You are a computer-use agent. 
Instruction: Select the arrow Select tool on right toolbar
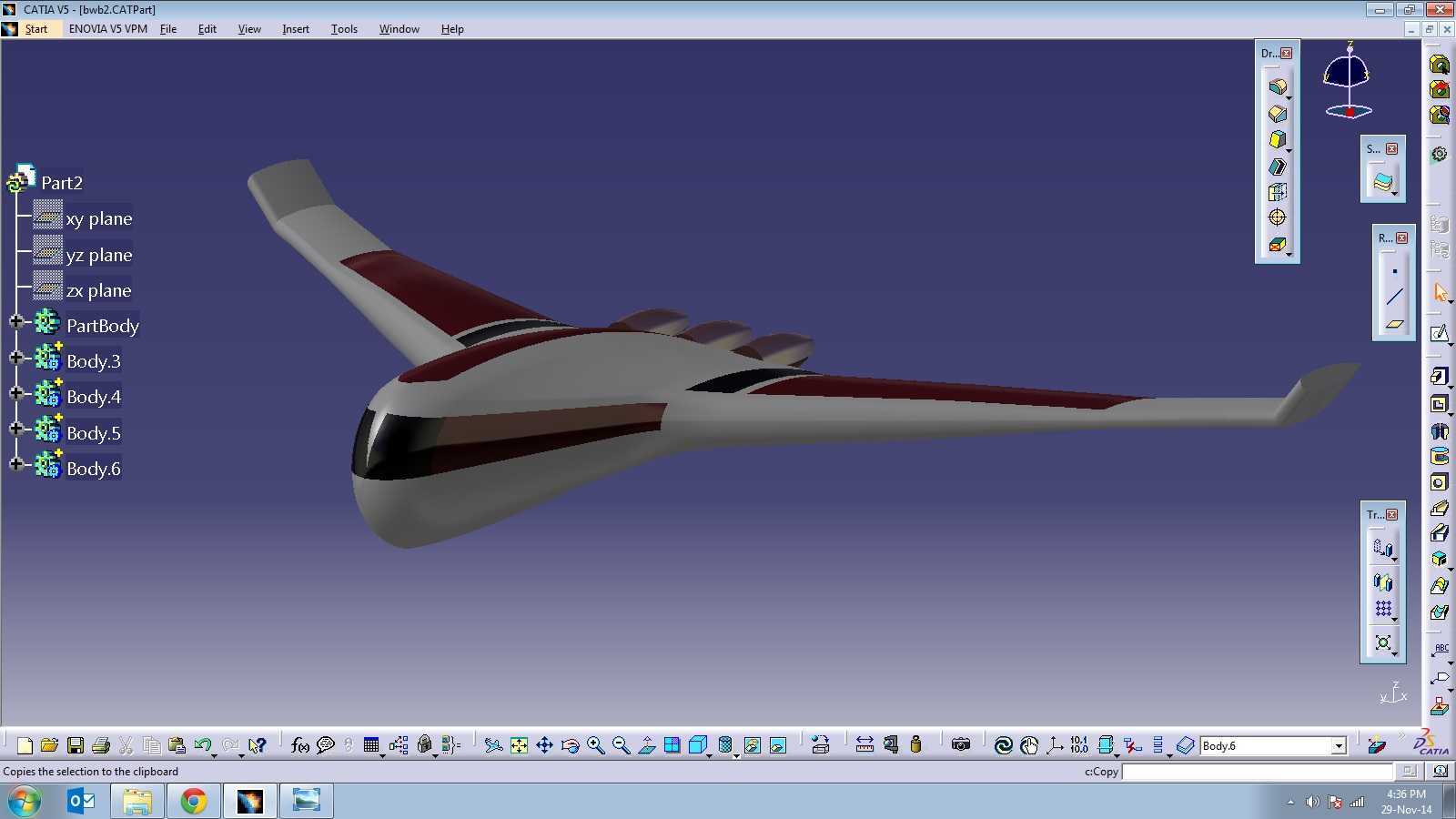pyautogui.click(x=1439, y=292)
